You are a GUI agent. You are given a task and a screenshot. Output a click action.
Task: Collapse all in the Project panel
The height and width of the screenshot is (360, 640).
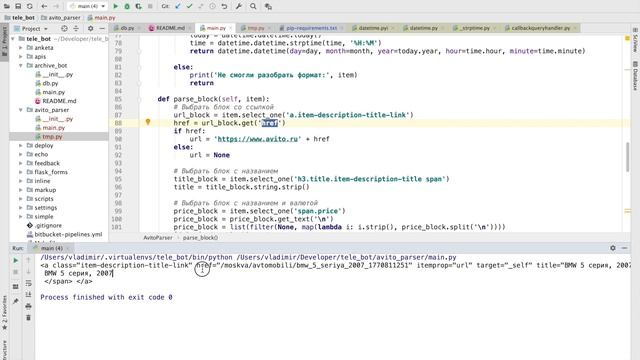[76, 29]
